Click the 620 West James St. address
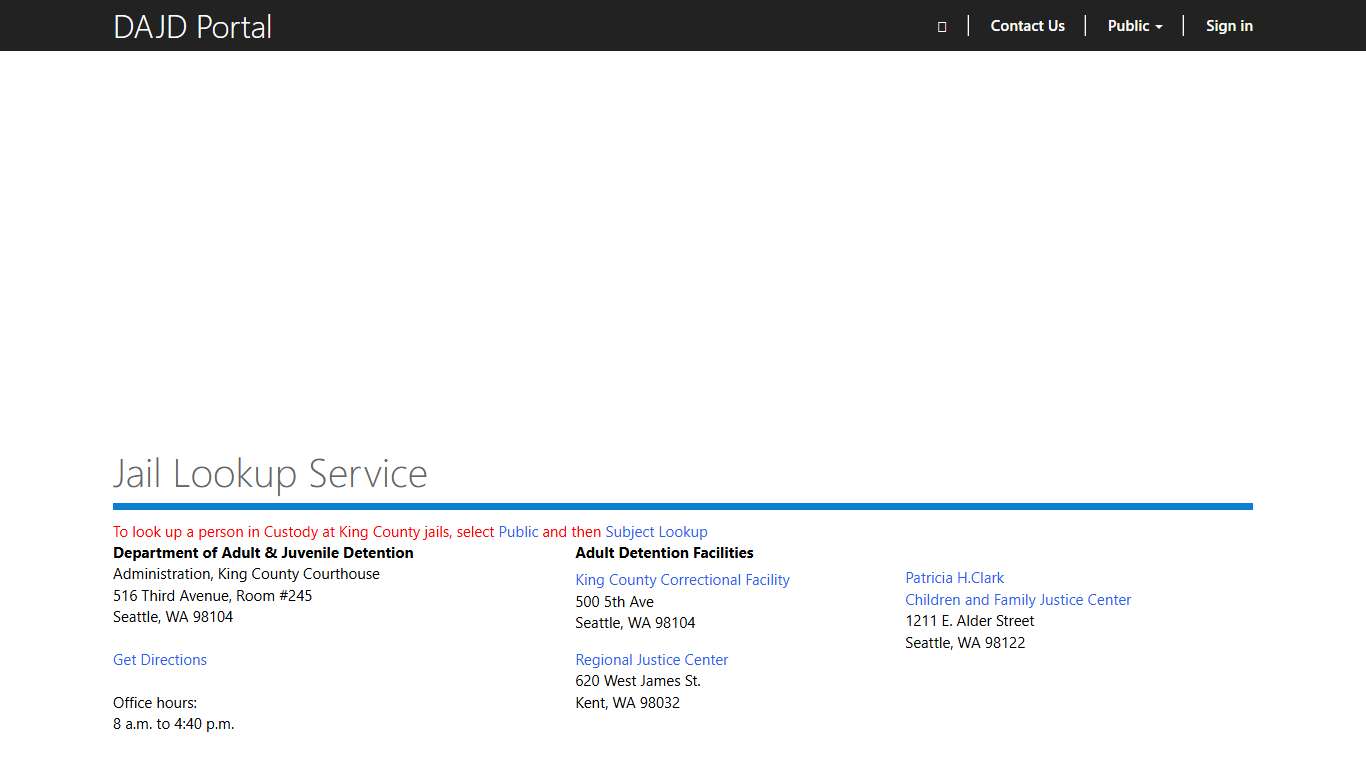 638,681
